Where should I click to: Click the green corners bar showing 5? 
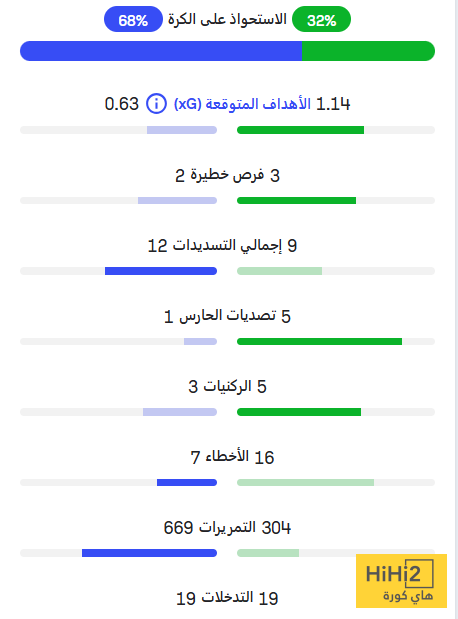click(x=299, y=412)
